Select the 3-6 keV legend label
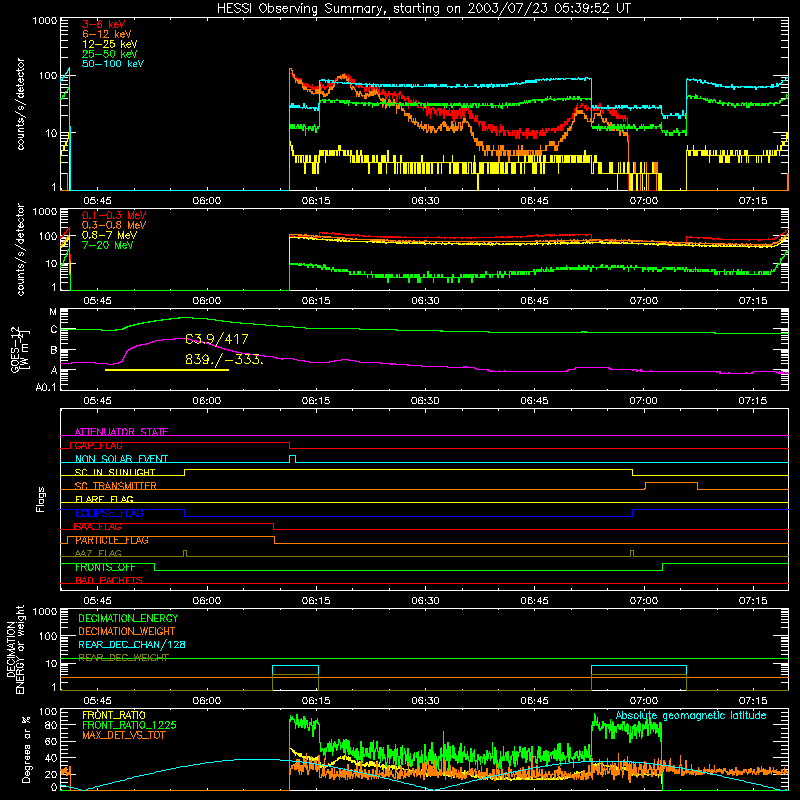Viewport: 800px width, 800px height. click(104, 24)
